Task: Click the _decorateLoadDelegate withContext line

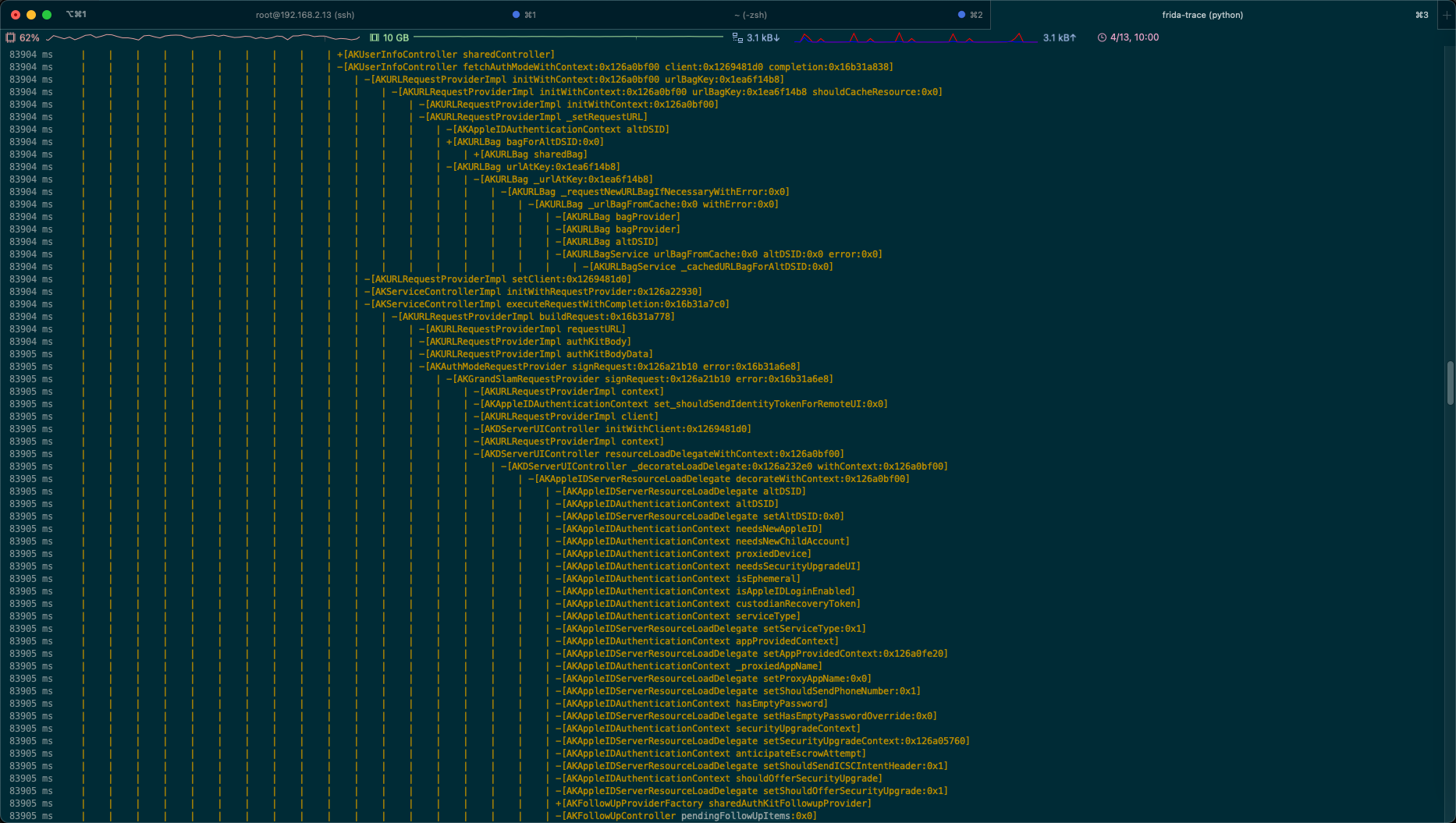Action: tap(724, 466)
